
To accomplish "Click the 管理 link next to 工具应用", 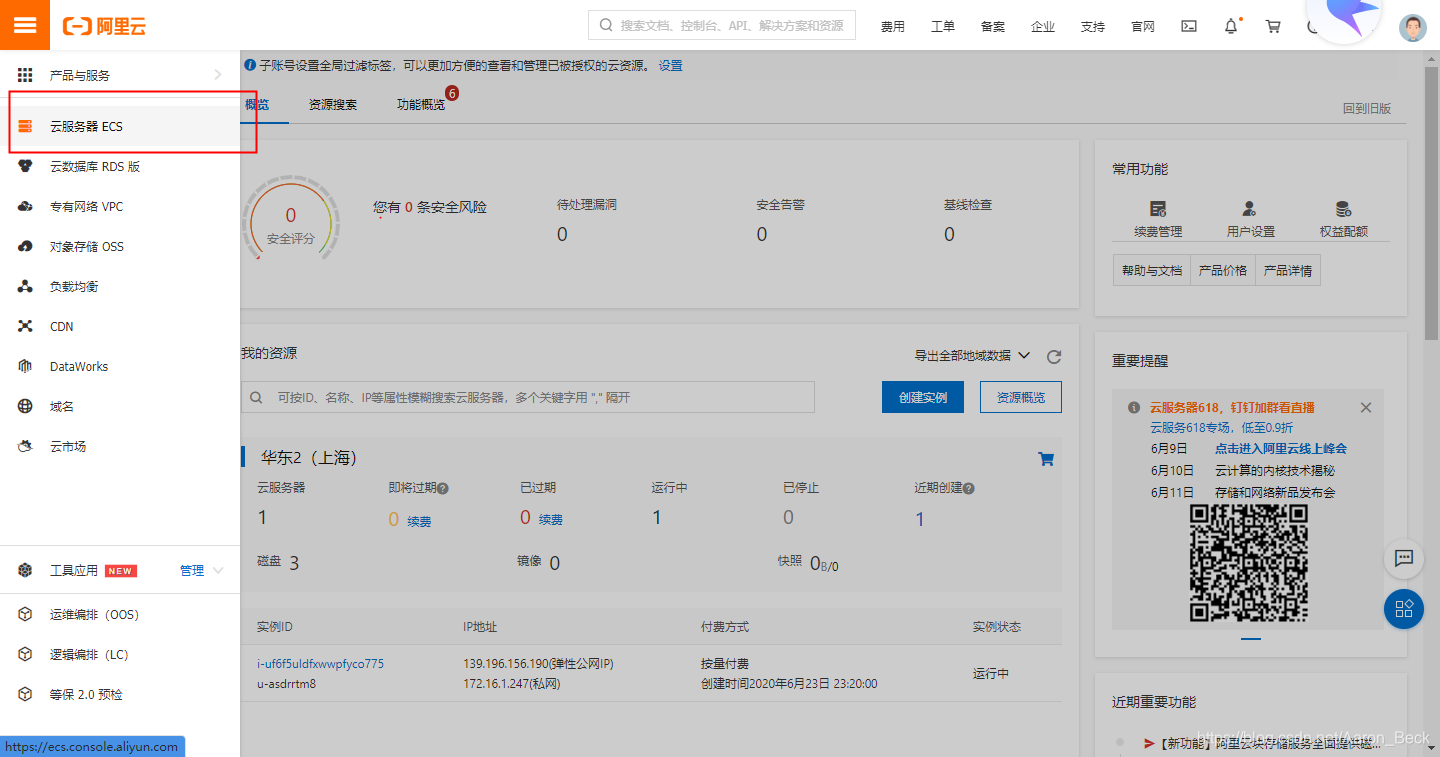I will click(192, 571).
